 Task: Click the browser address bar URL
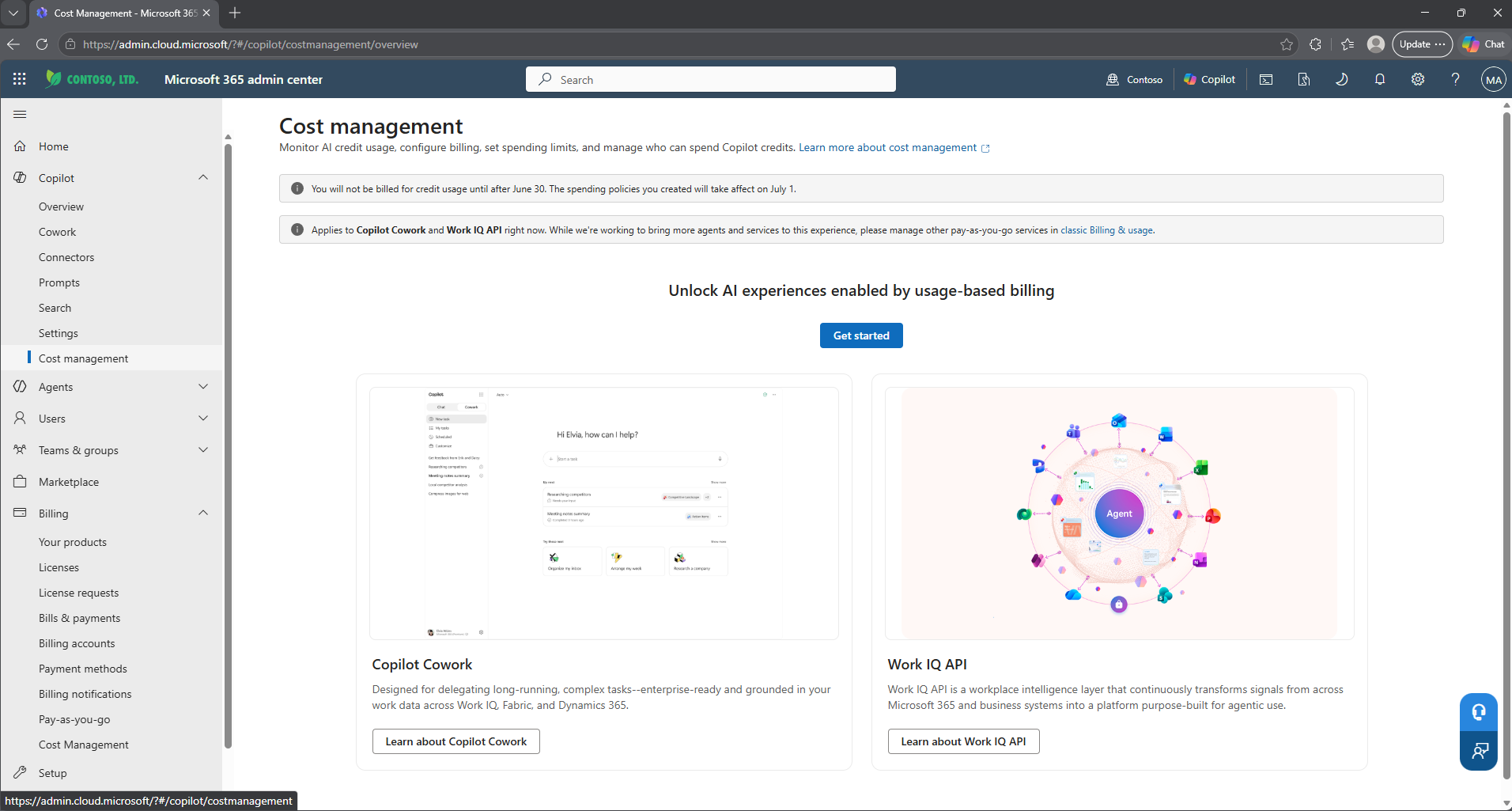[x=251, y=44]
